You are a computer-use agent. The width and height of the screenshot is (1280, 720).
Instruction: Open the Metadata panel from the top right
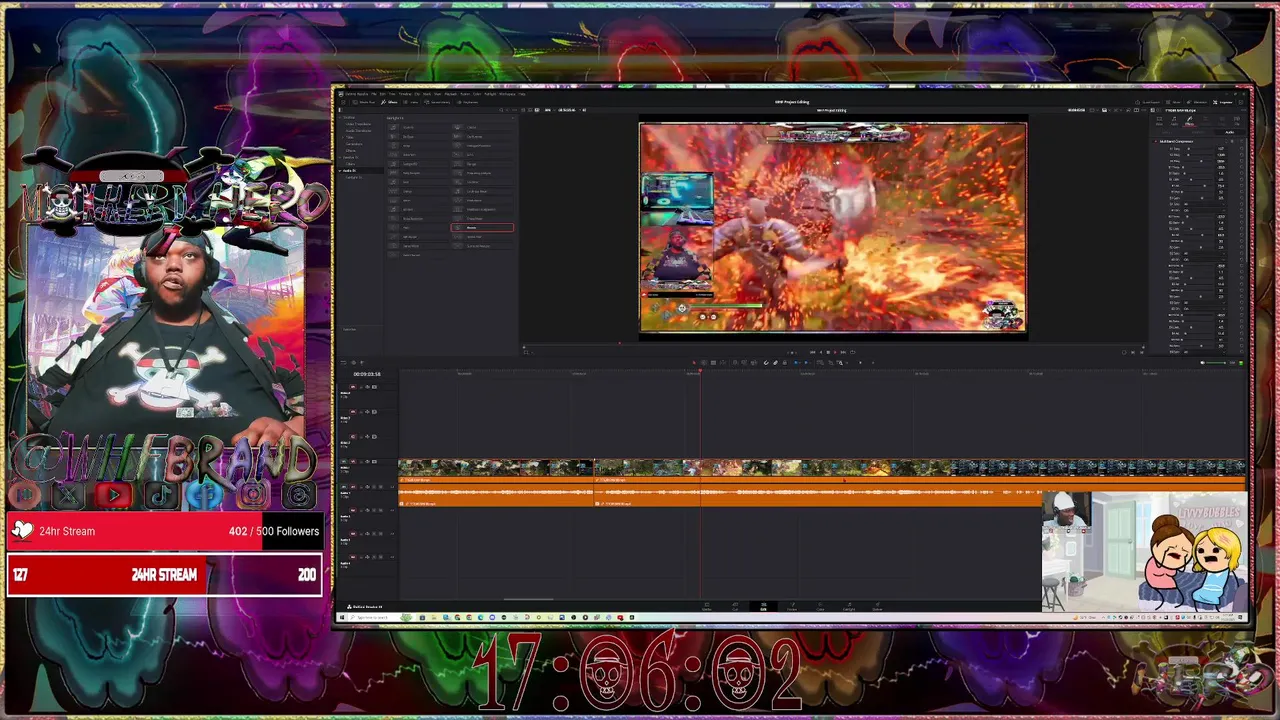1197,102
